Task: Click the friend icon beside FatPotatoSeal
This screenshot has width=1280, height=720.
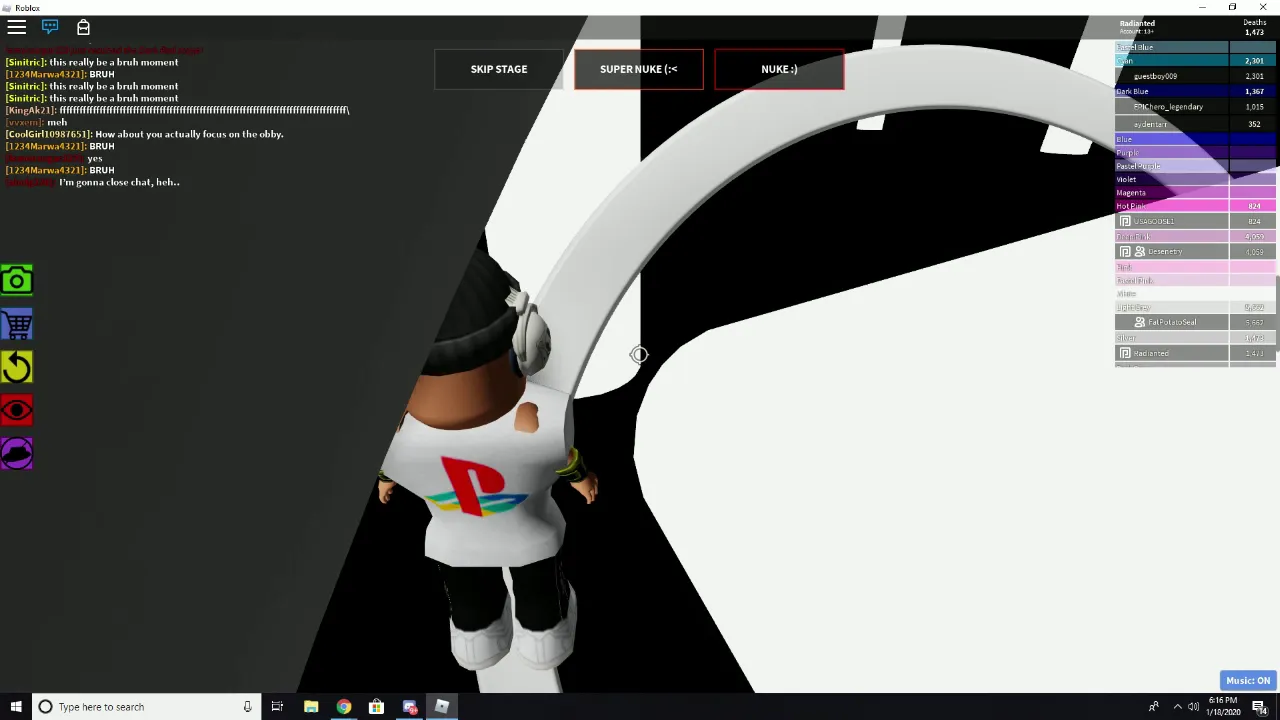Action: (x=1140, y=322)
